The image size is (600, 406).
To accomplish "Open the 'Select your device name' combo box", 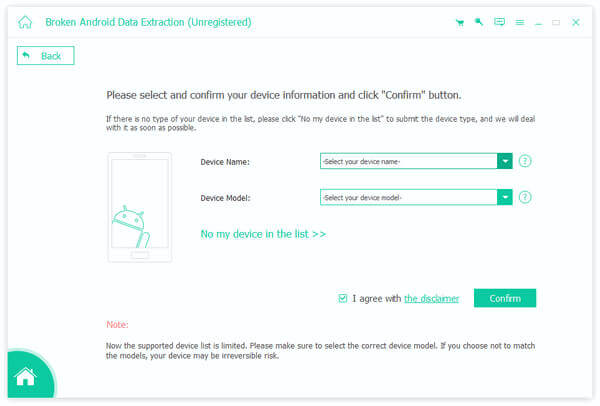I will point(416,161).
